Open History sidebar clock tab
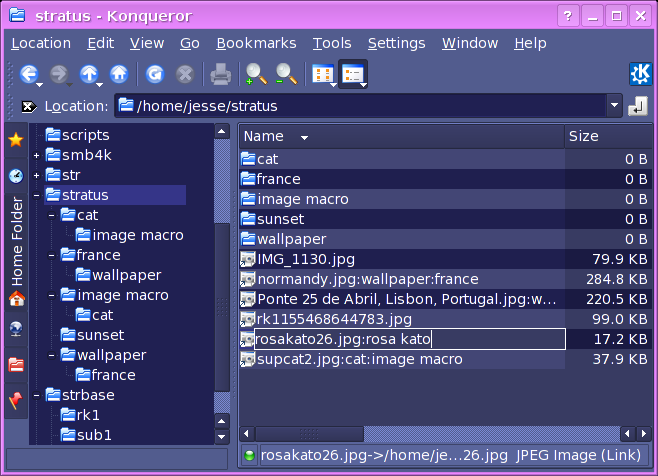658x476 pixels. [16, 176]
